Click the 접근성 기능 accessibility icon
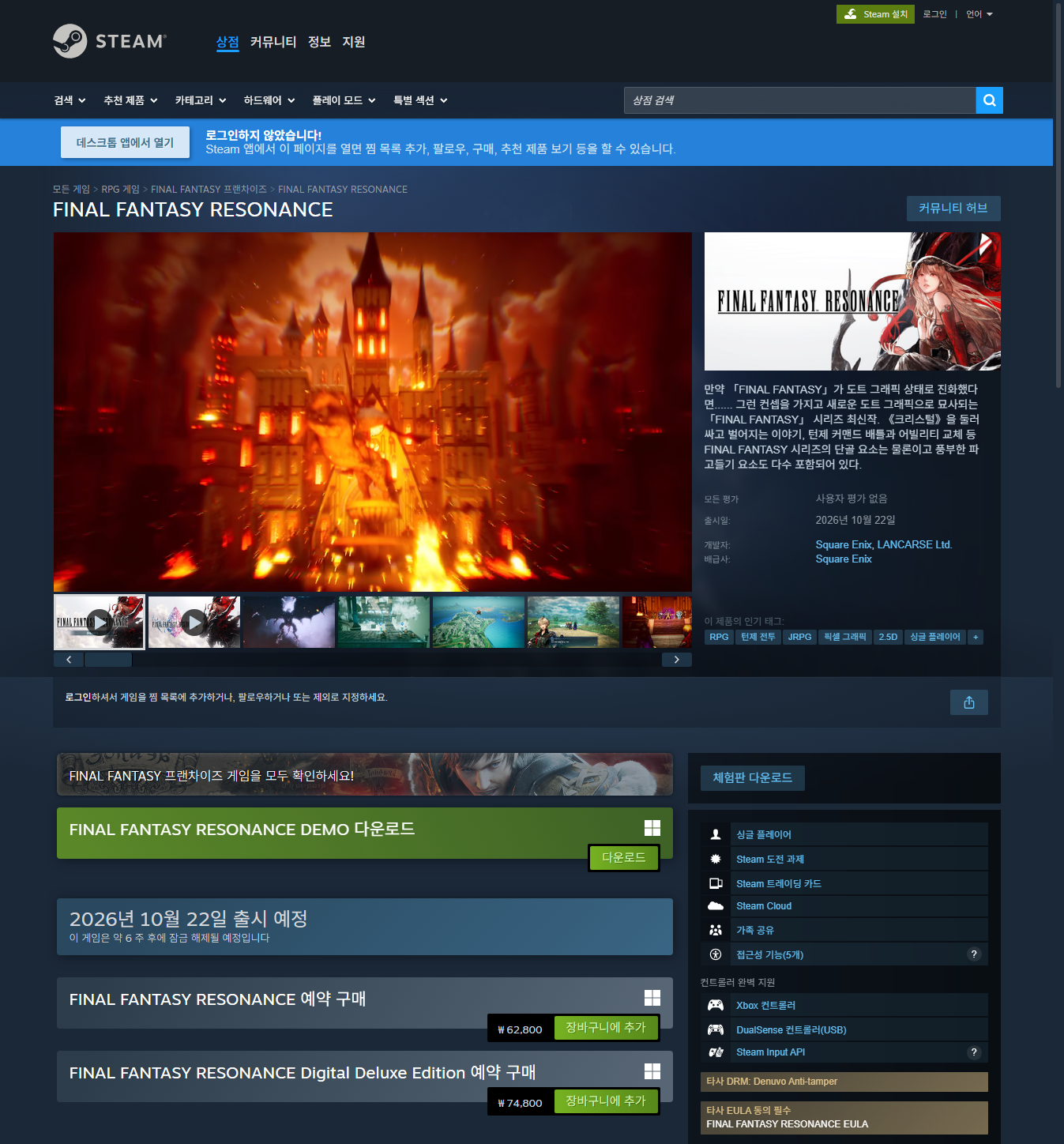This screenshot has width=1064, height=1144. (x=716, y=954)
